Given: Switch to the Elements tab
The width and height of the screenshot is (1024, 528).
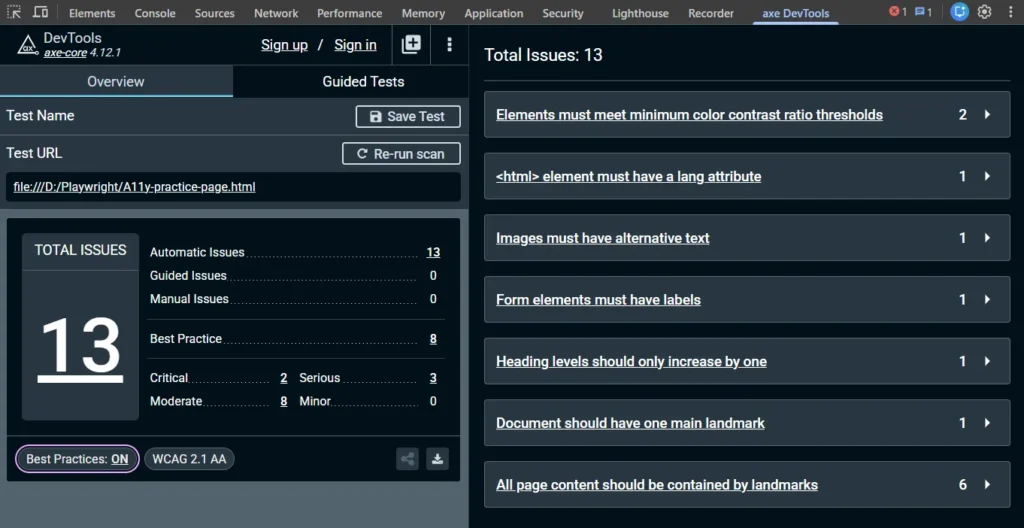Looking at the screenshot, I should click(92, 13).
